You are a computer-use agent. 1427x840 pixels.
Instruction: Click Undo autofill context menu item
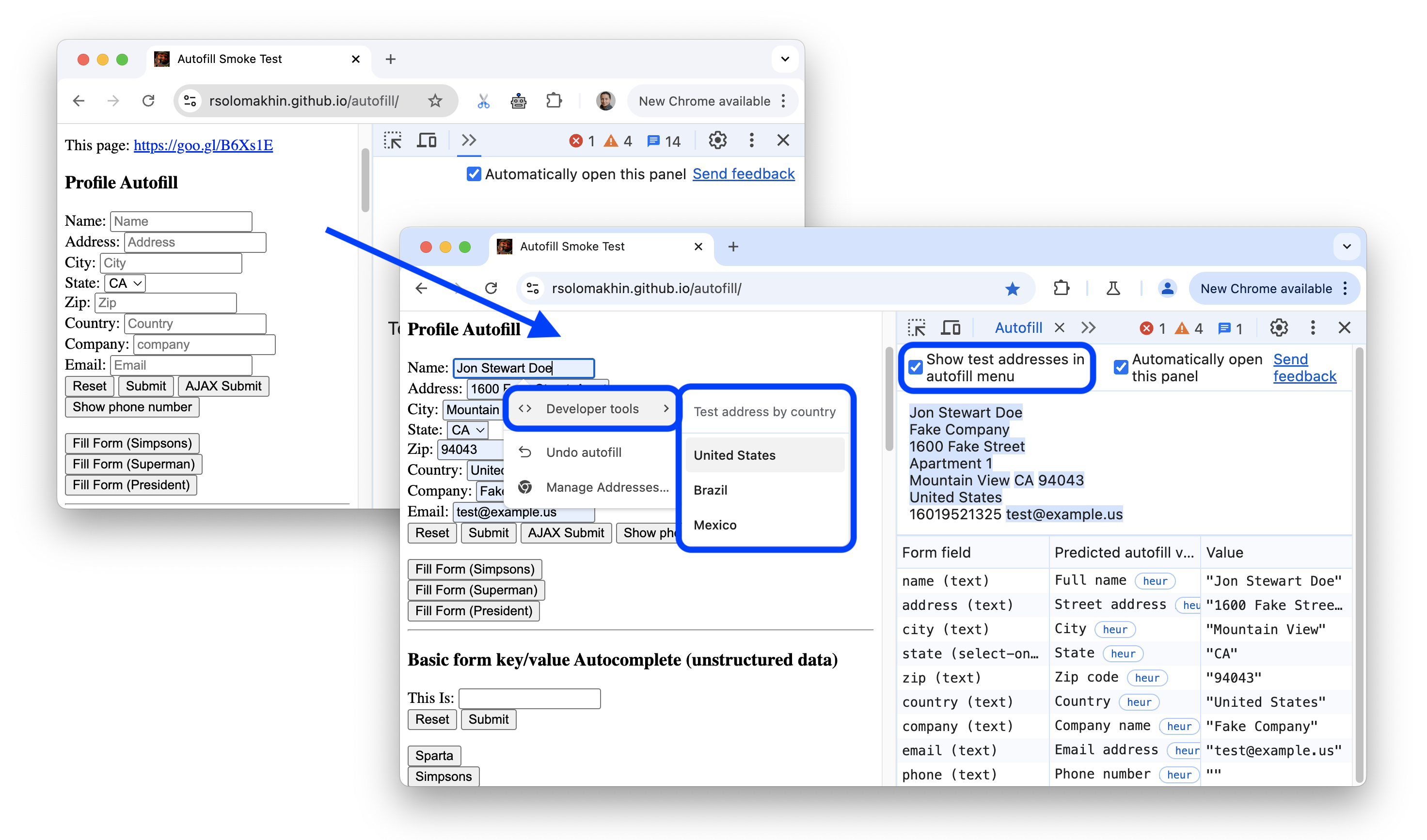pyautogui.click(x=583, y=453)
